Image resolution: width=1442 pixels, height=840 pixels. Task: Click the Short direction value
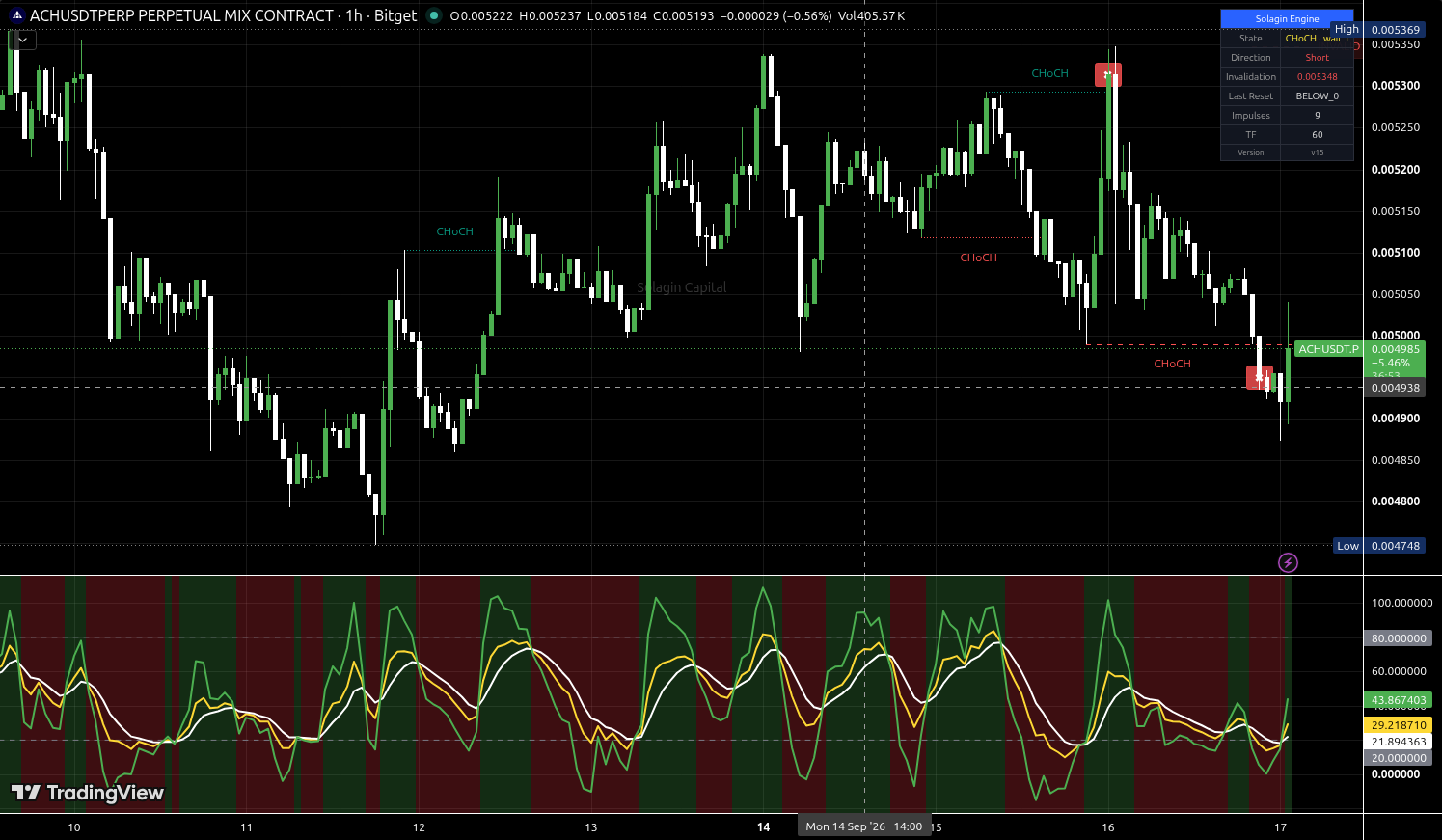point(1317,58)
